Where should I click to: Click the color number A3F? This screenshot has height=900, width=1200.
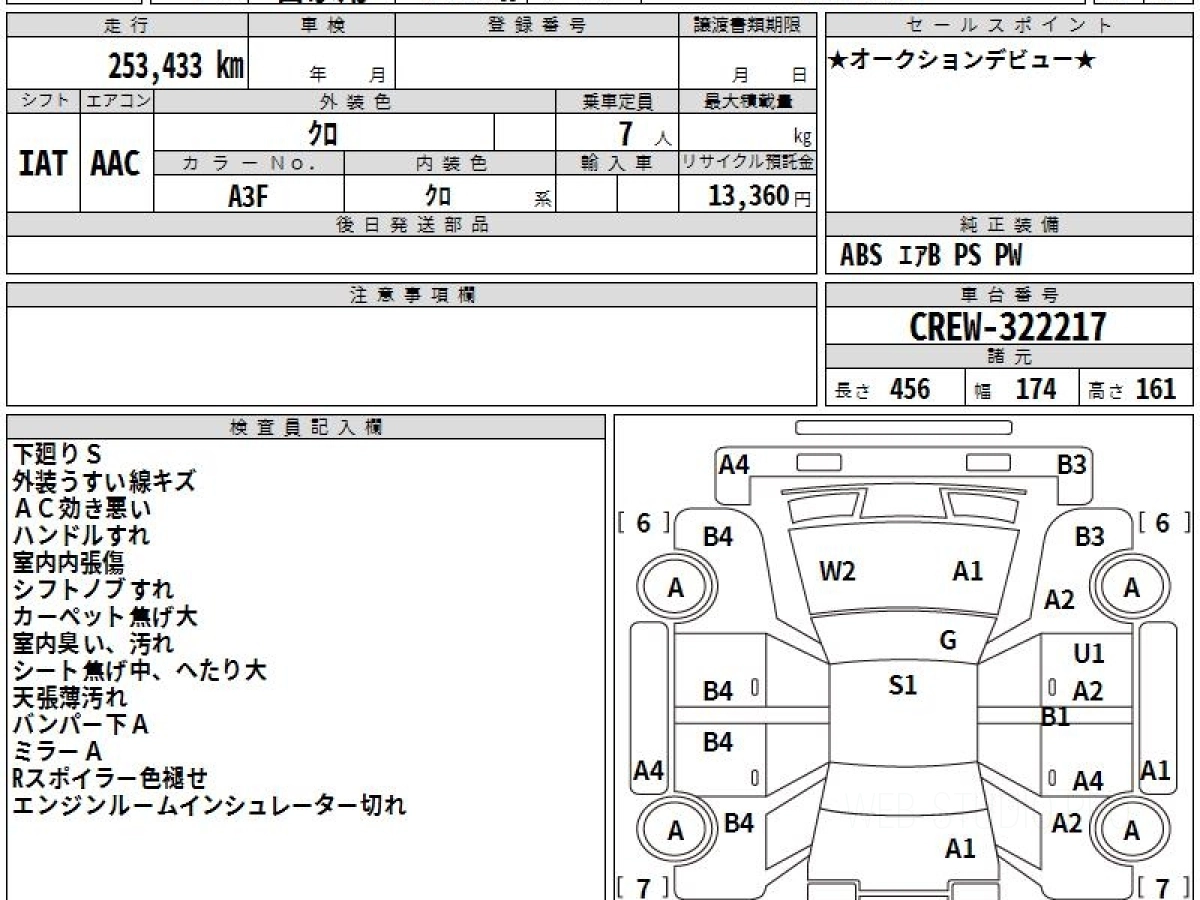pyautogui.click(x=248, y=195)
